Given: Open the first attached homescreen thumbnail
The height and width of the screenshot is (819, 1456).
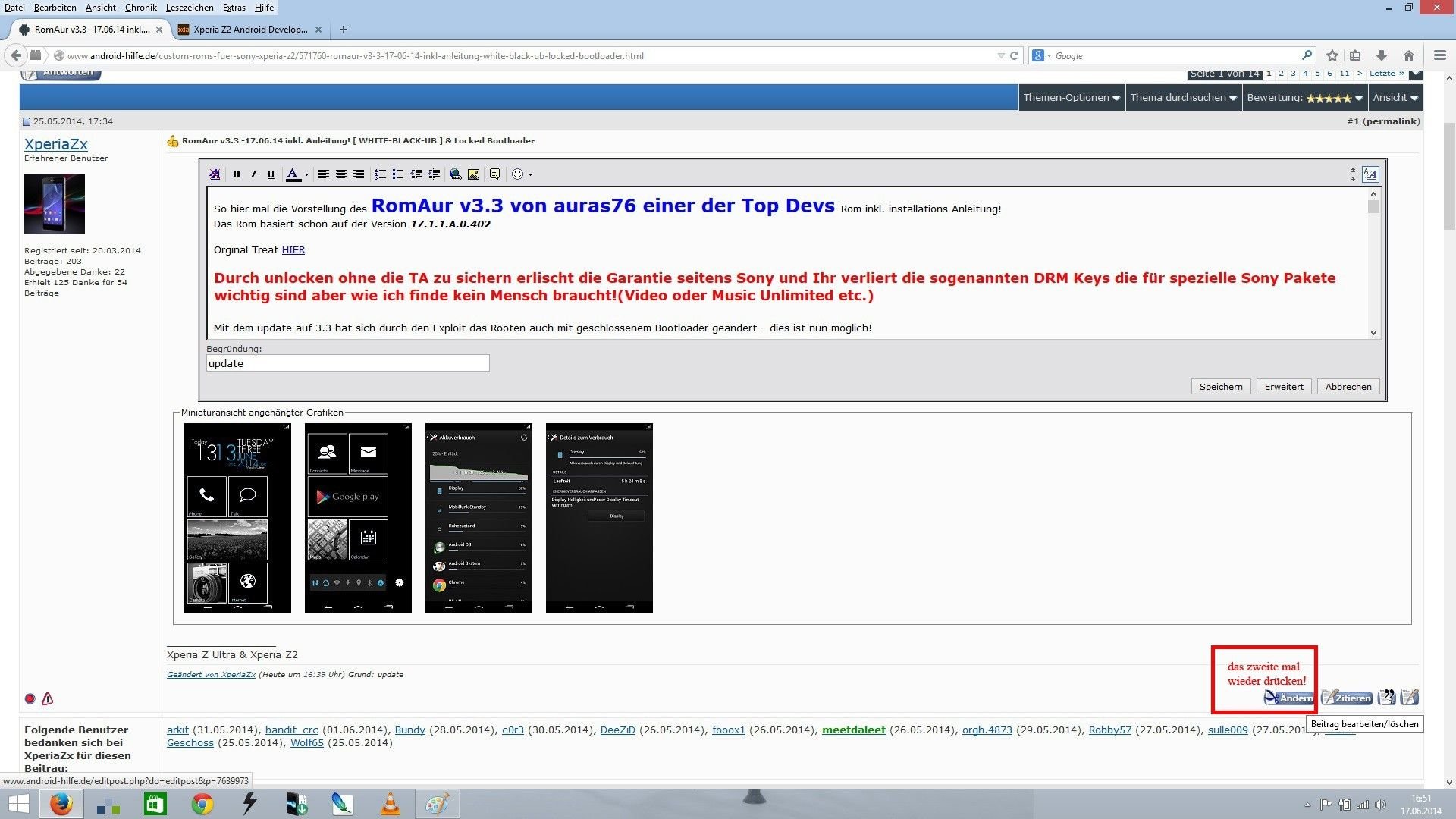Looking at the screenshot, I should coord(237,518).
